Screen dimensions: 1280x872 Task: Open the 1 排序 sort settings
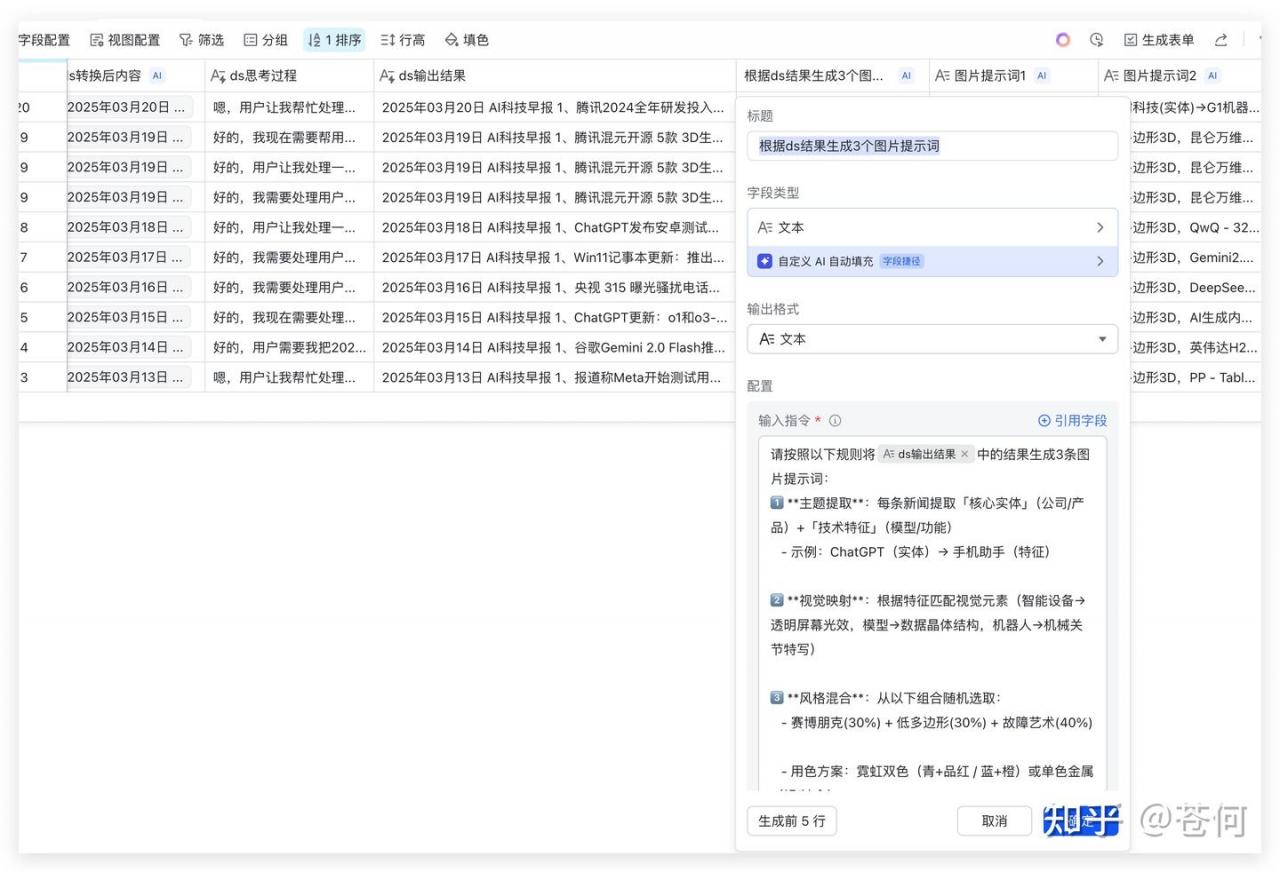coord(335,40)
